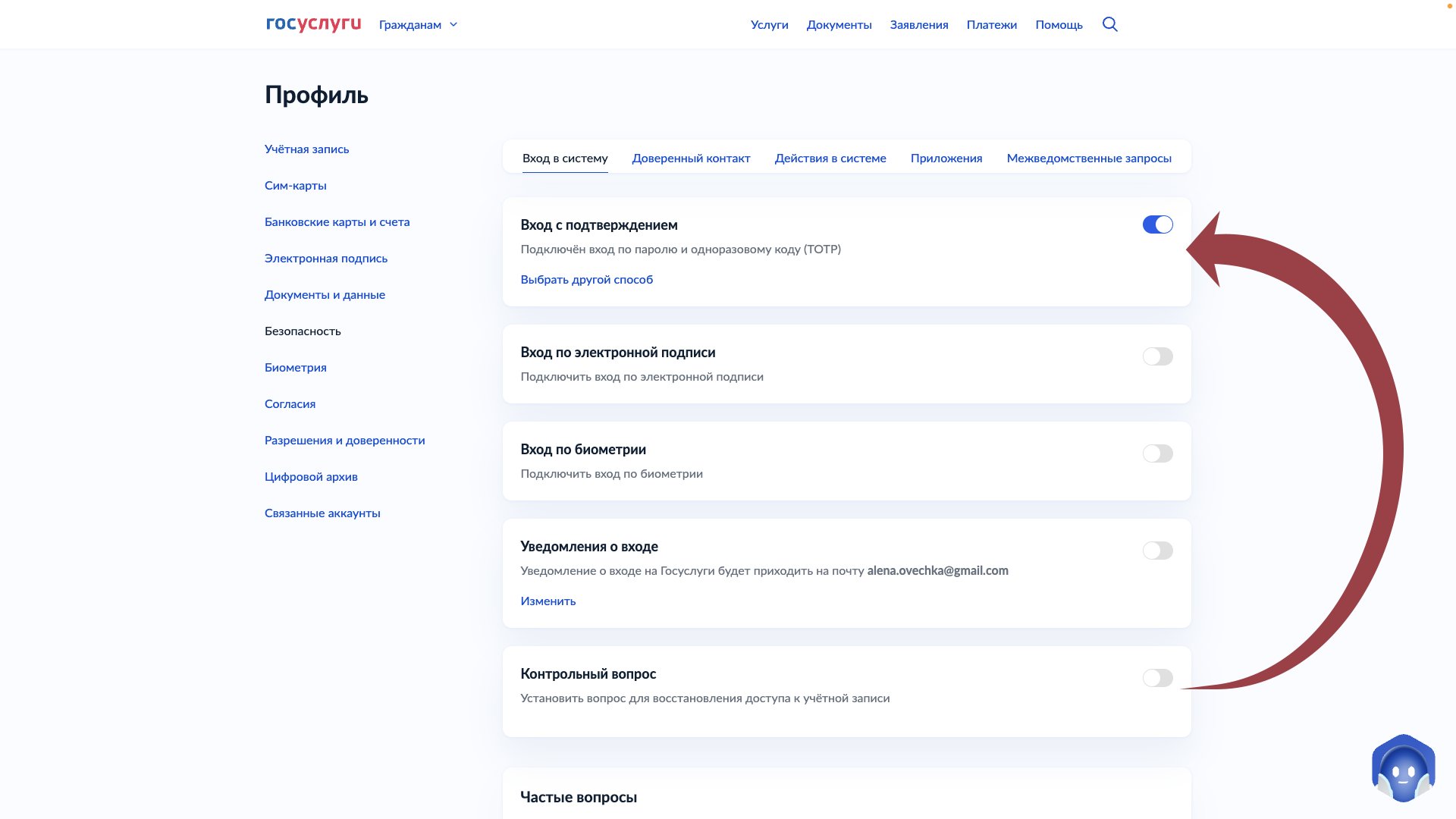
Task: Enable the Контрольный вопрос toggle
Action: pyautogui.click(x=1157, y=678)
